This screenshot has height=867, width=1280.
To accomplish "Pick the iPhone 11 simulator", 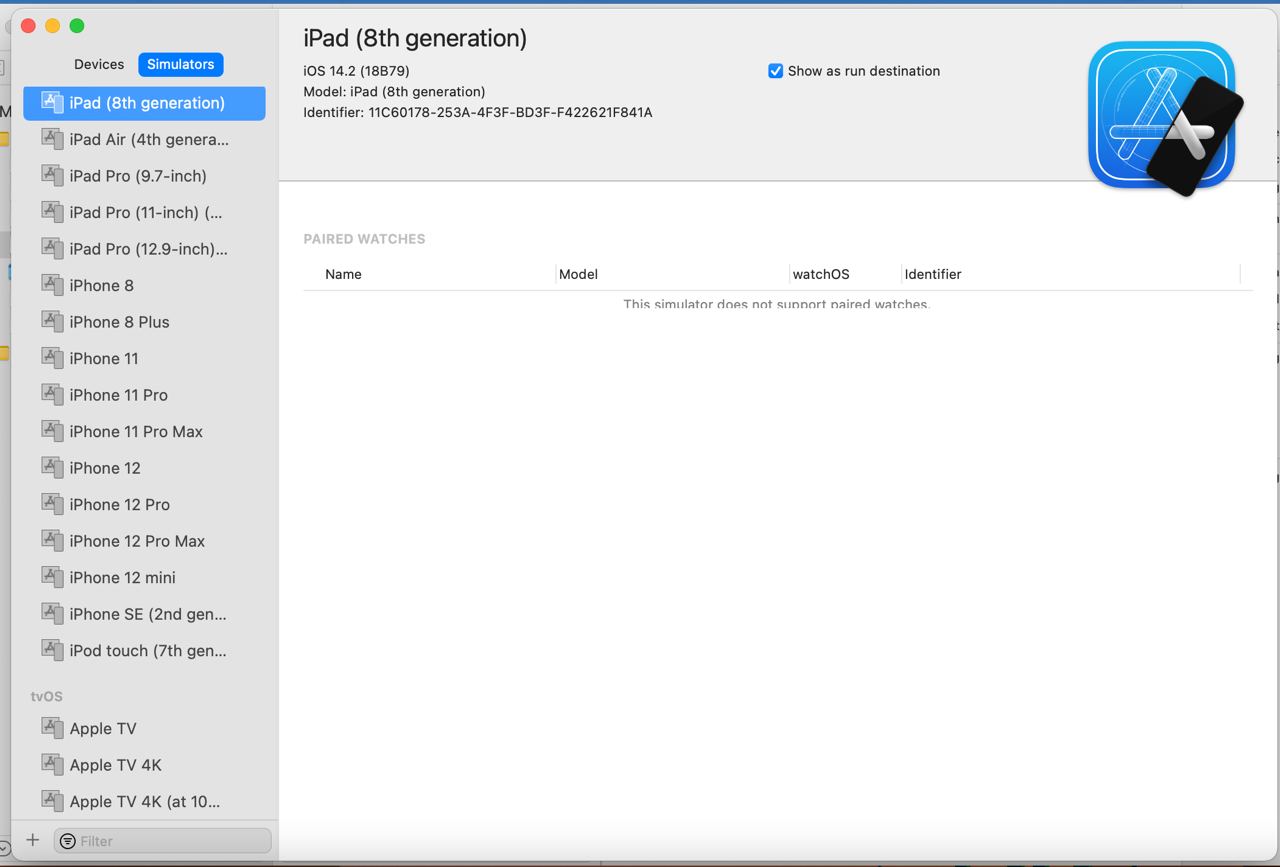I will (x=144, y=358).
